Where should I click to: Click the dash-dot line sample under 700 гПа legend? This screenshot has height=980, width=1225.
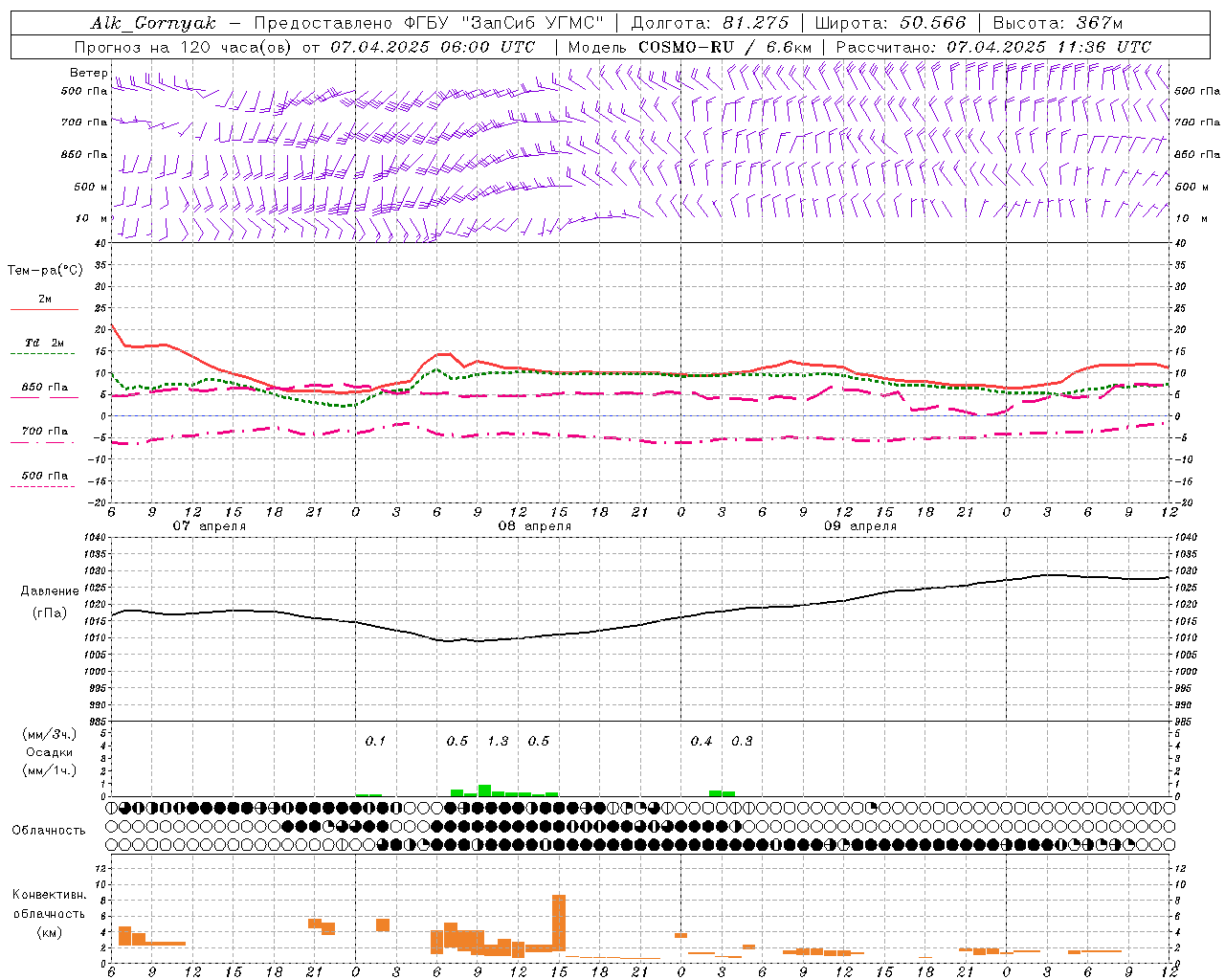tap(44, 443)
